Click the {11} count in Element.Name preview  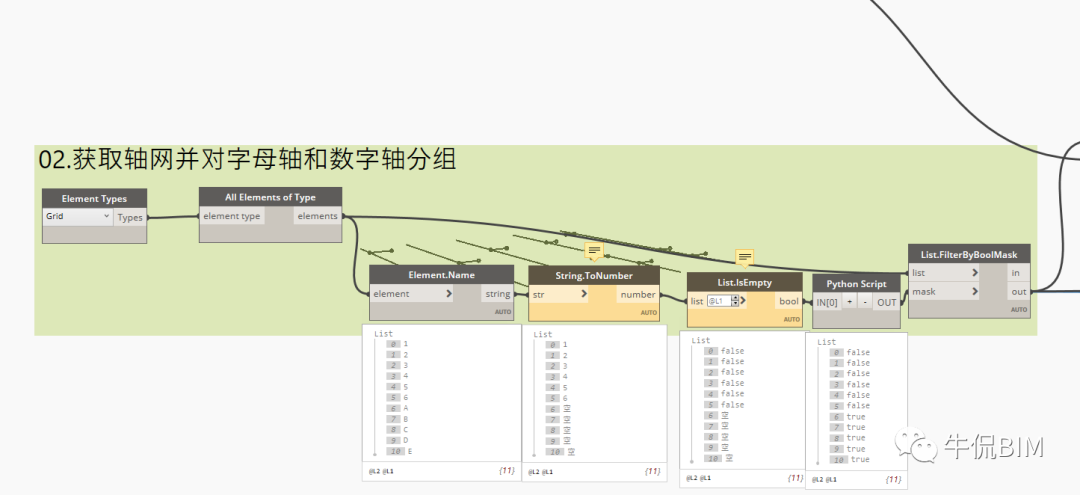506,472
